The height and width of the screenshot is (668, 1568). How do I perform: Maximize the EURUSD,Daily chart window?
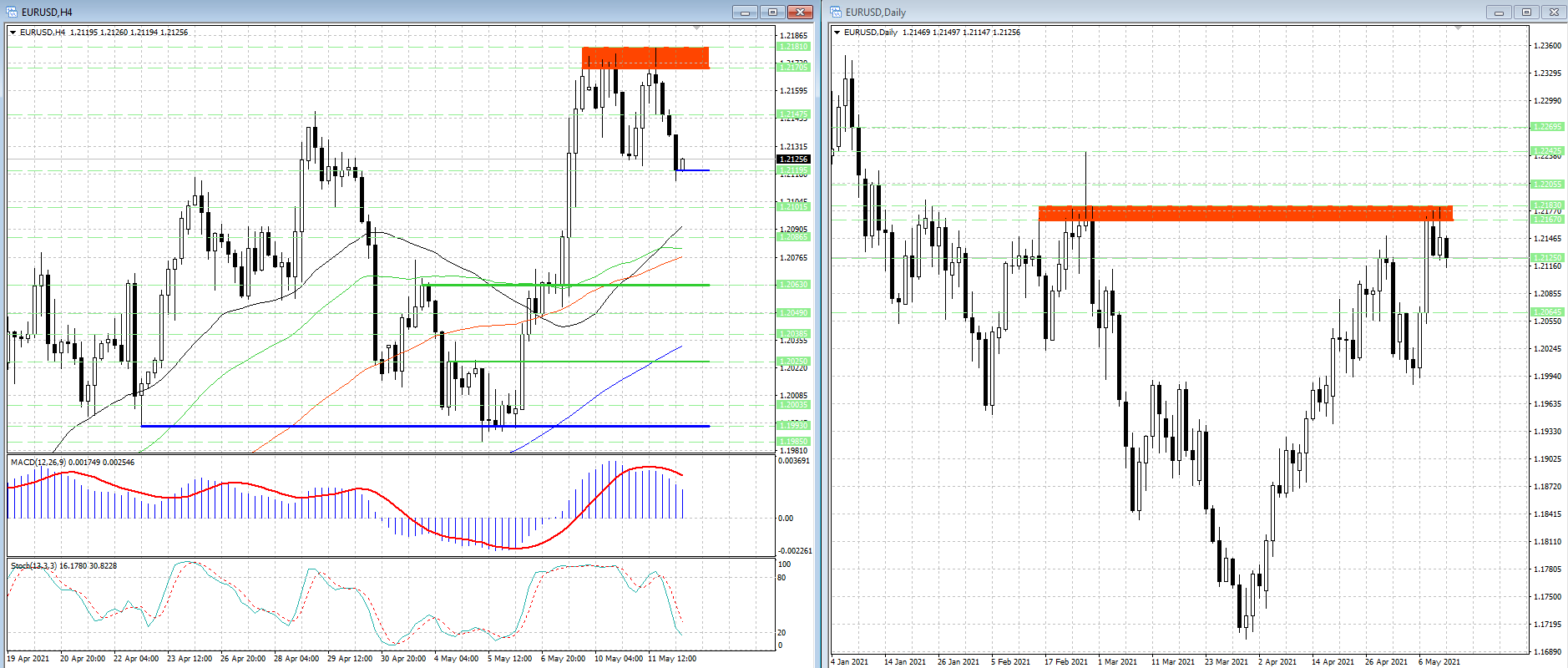click(1526, 12)
